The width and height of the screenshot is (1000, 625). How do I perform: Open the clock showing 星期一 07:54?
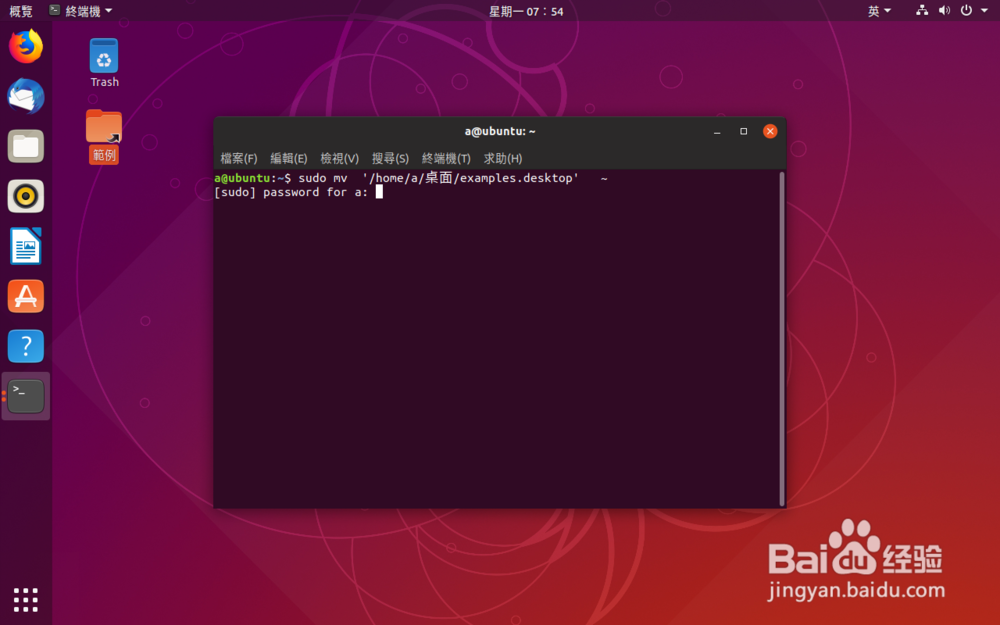point(526,11)
